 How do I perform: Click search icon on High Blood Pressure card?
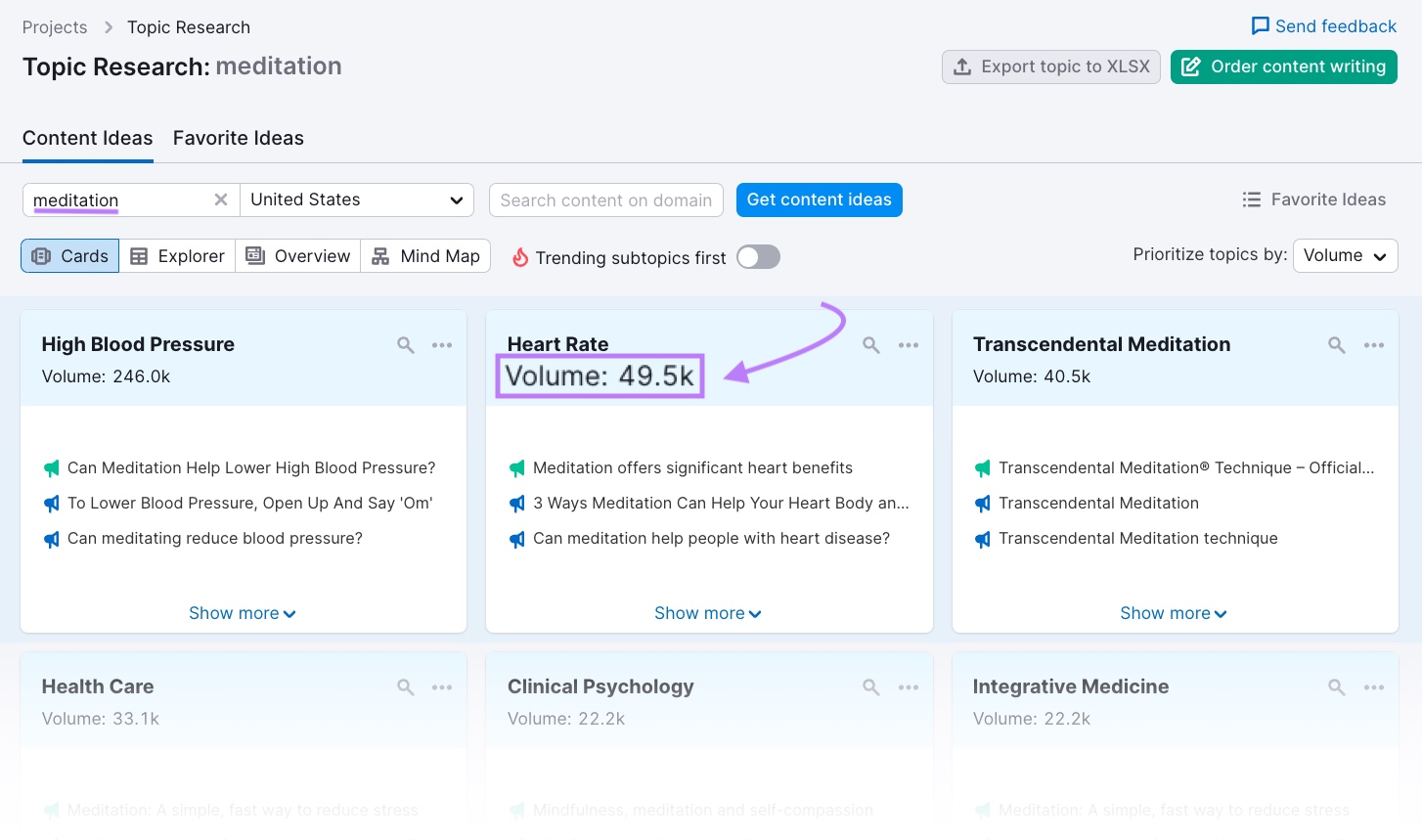pos(405,345)
